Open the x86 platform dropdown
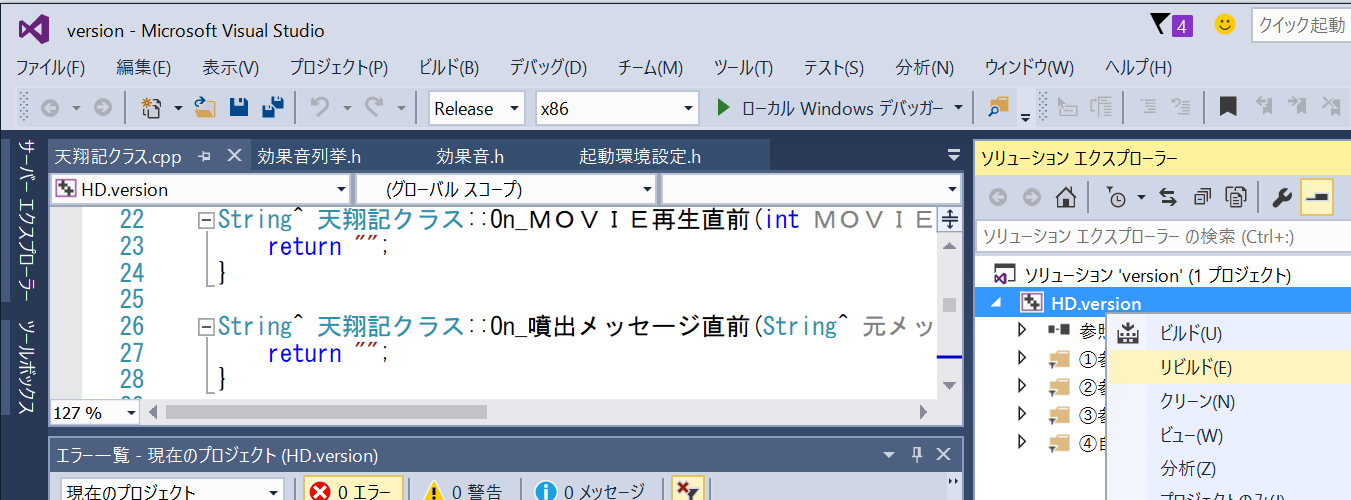Screen dimensions: 1351x500 click(617, 108)
